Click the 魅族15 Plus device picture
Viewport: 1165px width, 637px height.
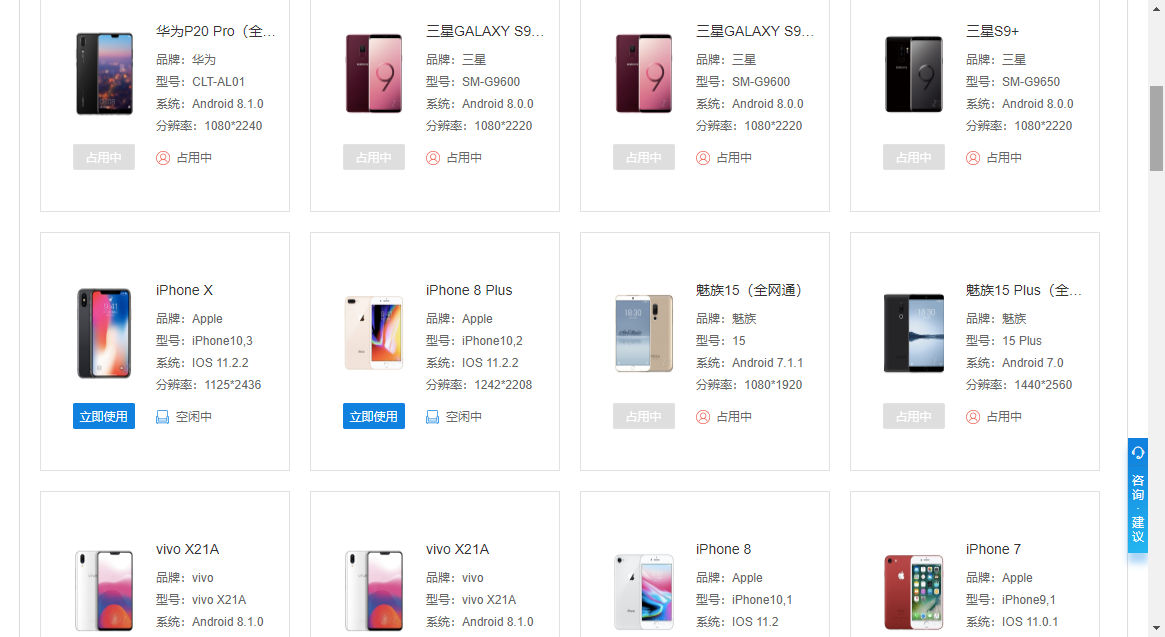click(914, 333)
